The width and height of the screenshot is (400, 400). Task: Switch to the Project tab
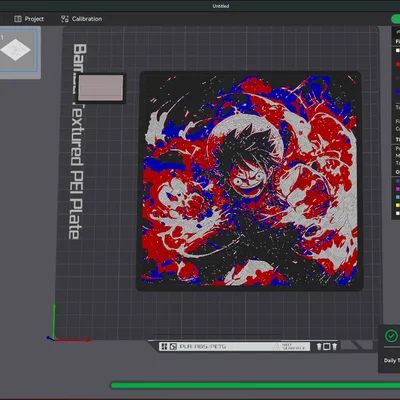pos(29,19)
